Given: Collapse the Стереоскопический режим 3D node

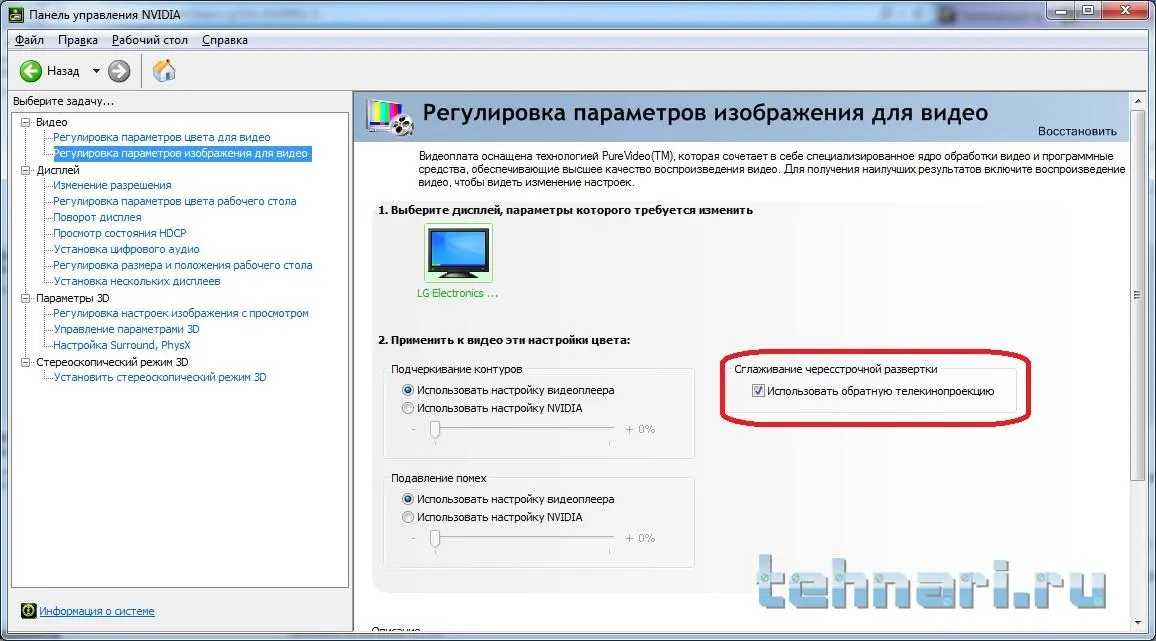Looking at the screenshot, I should coord(26,362).
